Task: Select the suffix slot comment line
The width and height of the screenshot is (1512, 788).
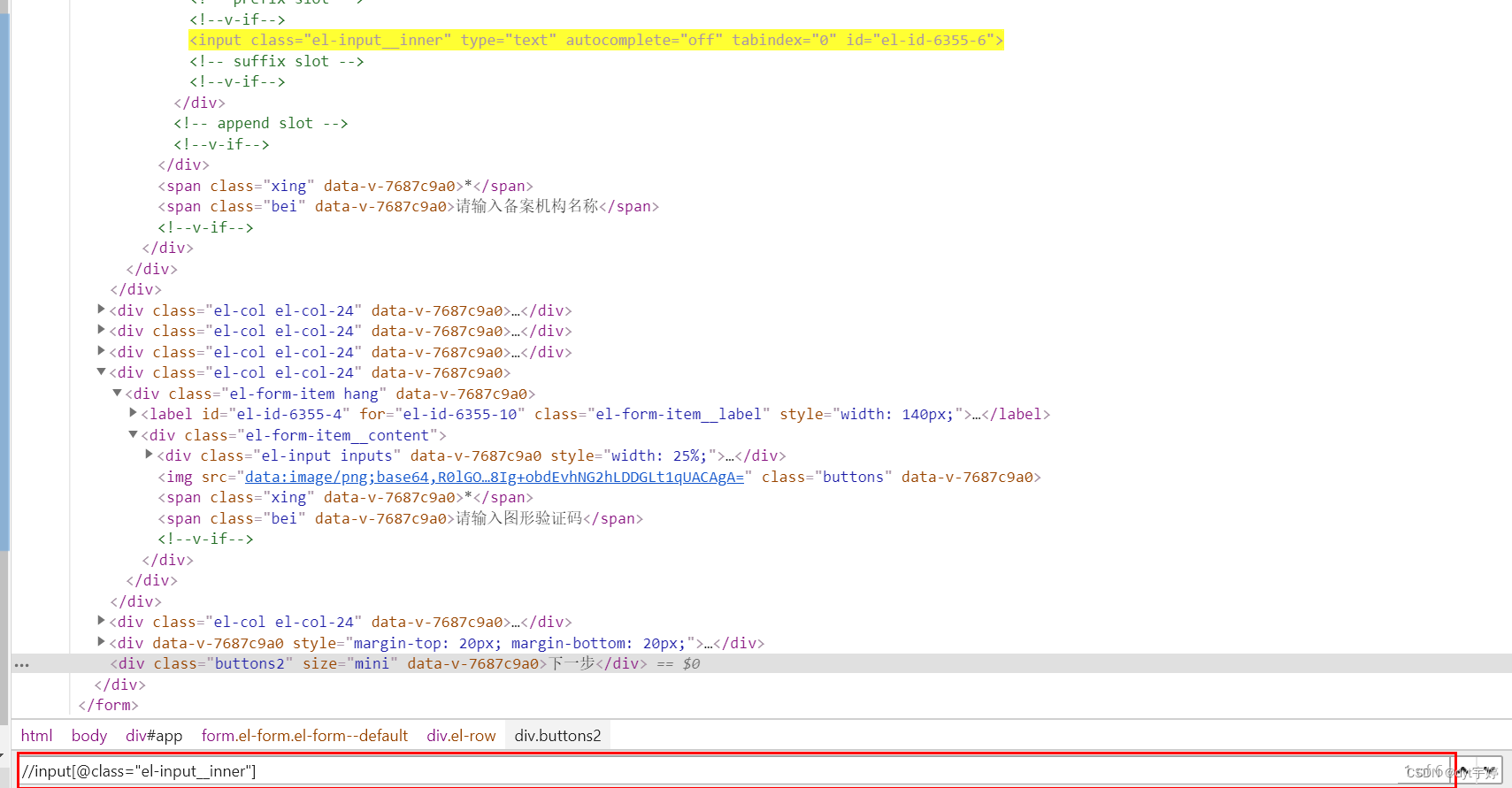Action: point(277,61)
